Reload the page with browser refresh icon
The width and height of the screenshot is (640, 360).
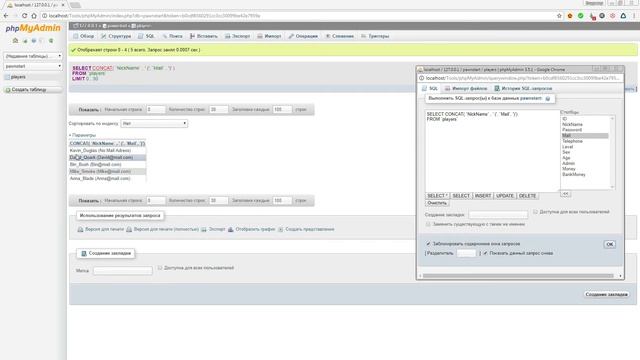pos(24,16)
